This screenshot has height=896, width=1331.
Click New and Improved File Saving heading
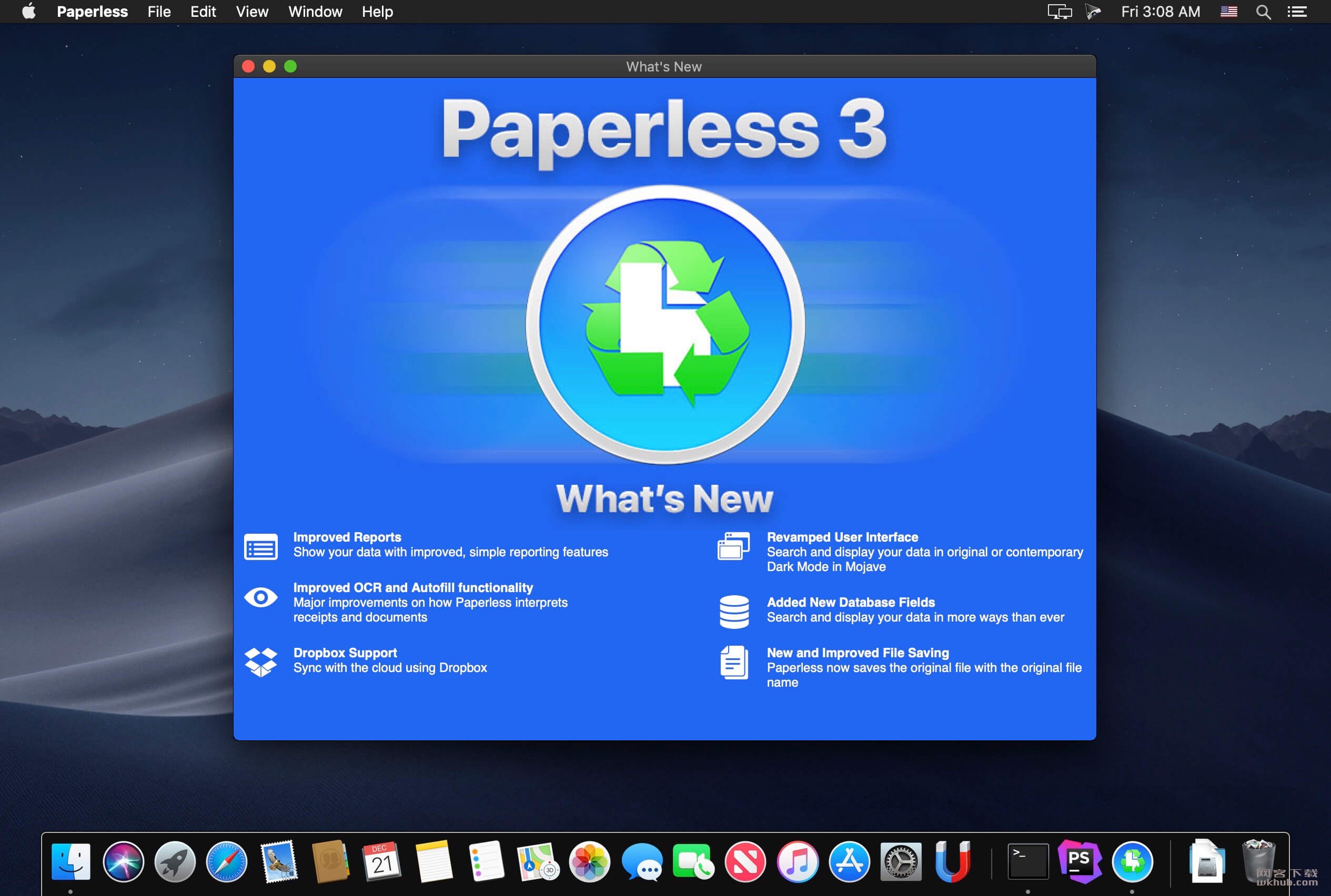point(858,653)
